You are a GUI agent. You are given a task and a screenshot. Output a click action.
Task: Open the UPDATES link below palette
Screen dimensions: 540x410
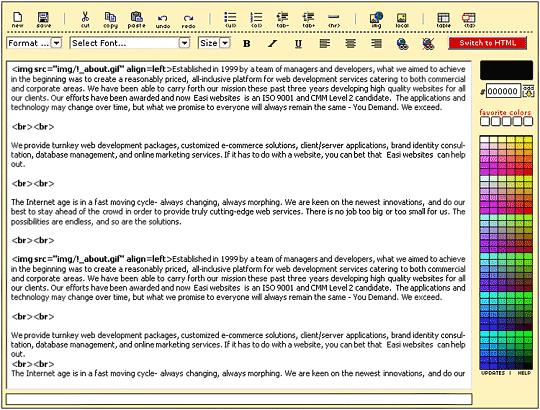tap(493, 373)
